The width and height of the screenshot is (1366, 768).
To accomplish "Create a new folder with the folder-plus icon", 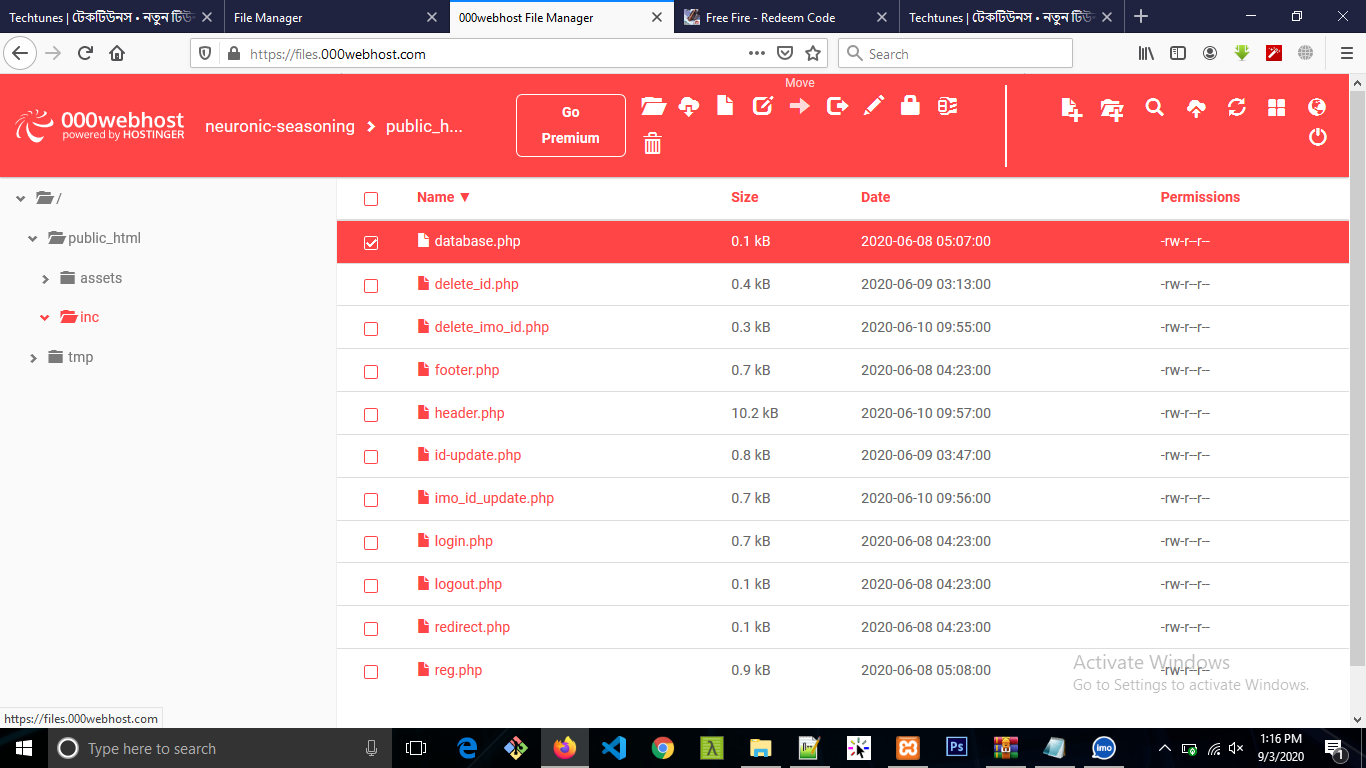I will click(x=1112, y=109).
